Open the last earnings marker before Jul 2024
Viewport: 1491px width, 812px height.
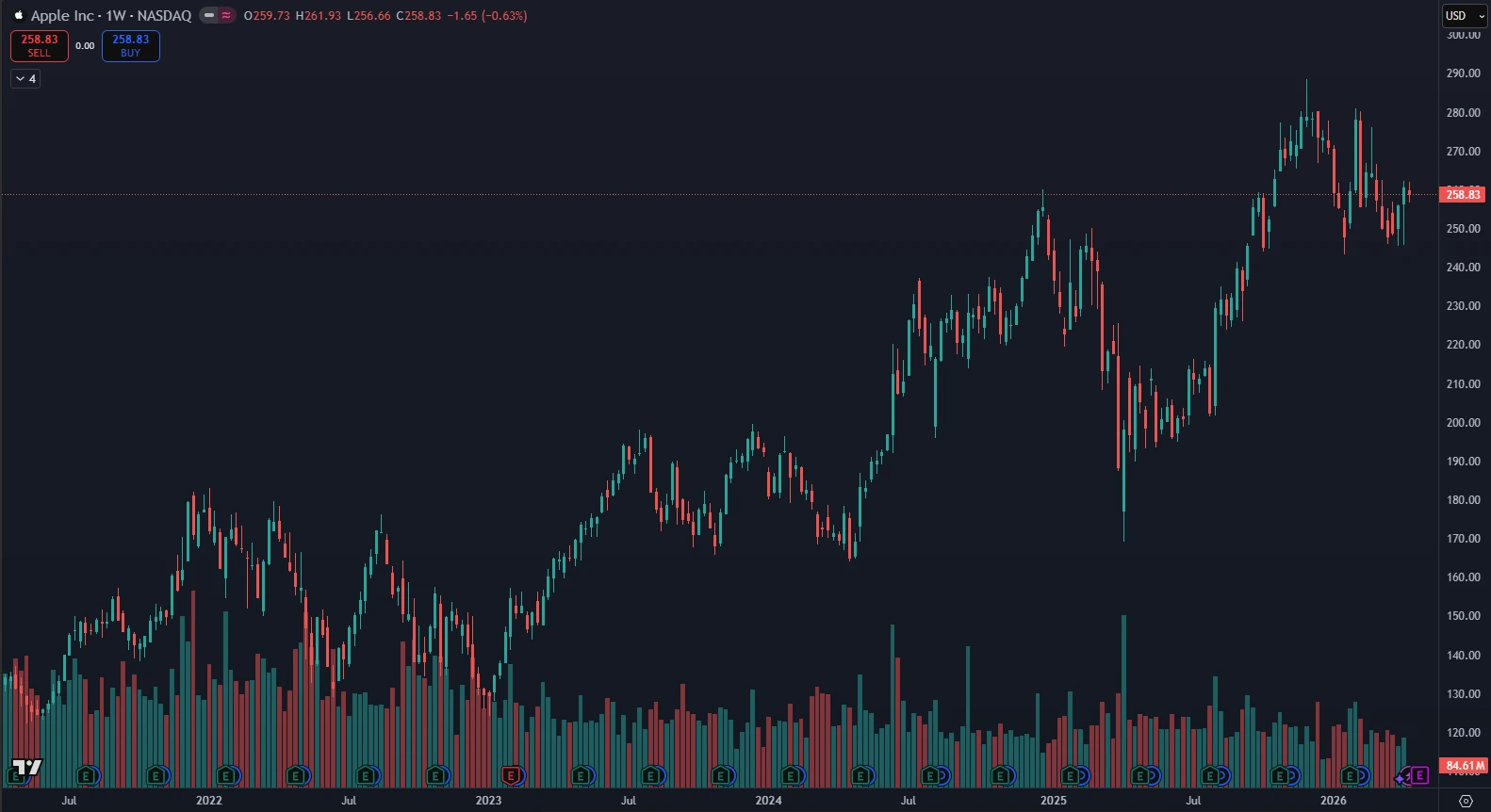[x=860, y=776]
